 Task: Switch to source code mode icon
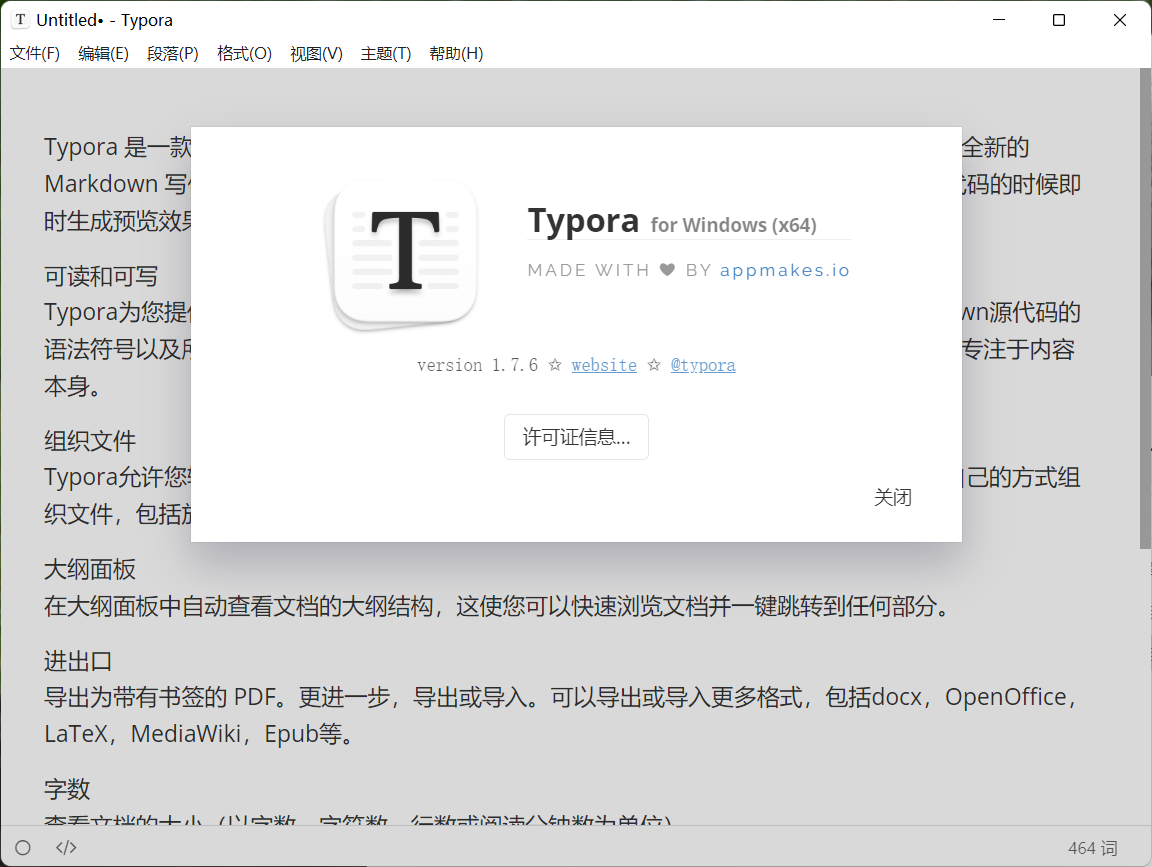pyautogui.click(x=66, y=848)
